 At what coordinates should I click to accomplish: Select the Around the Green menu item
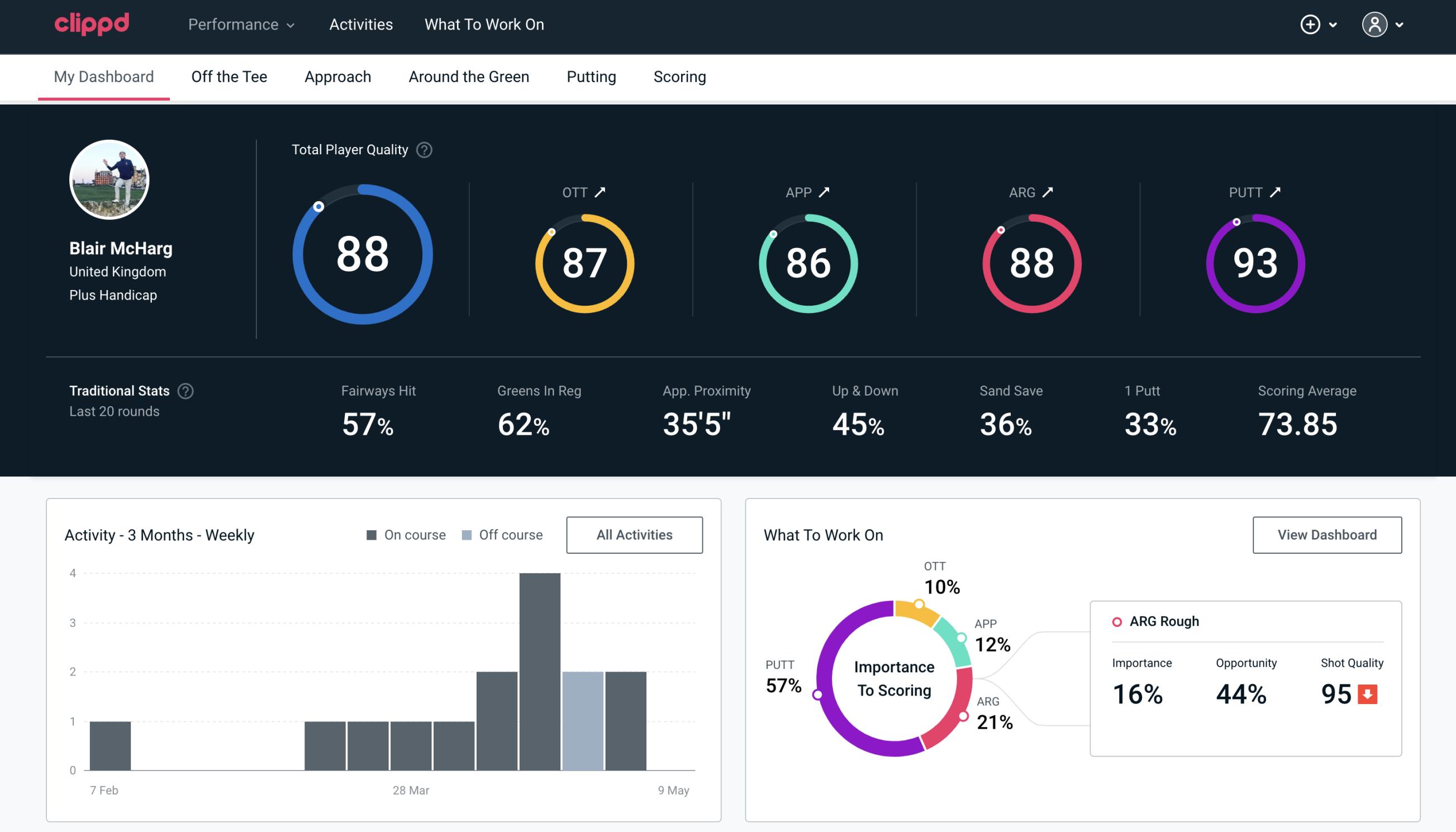coord(468,76)
